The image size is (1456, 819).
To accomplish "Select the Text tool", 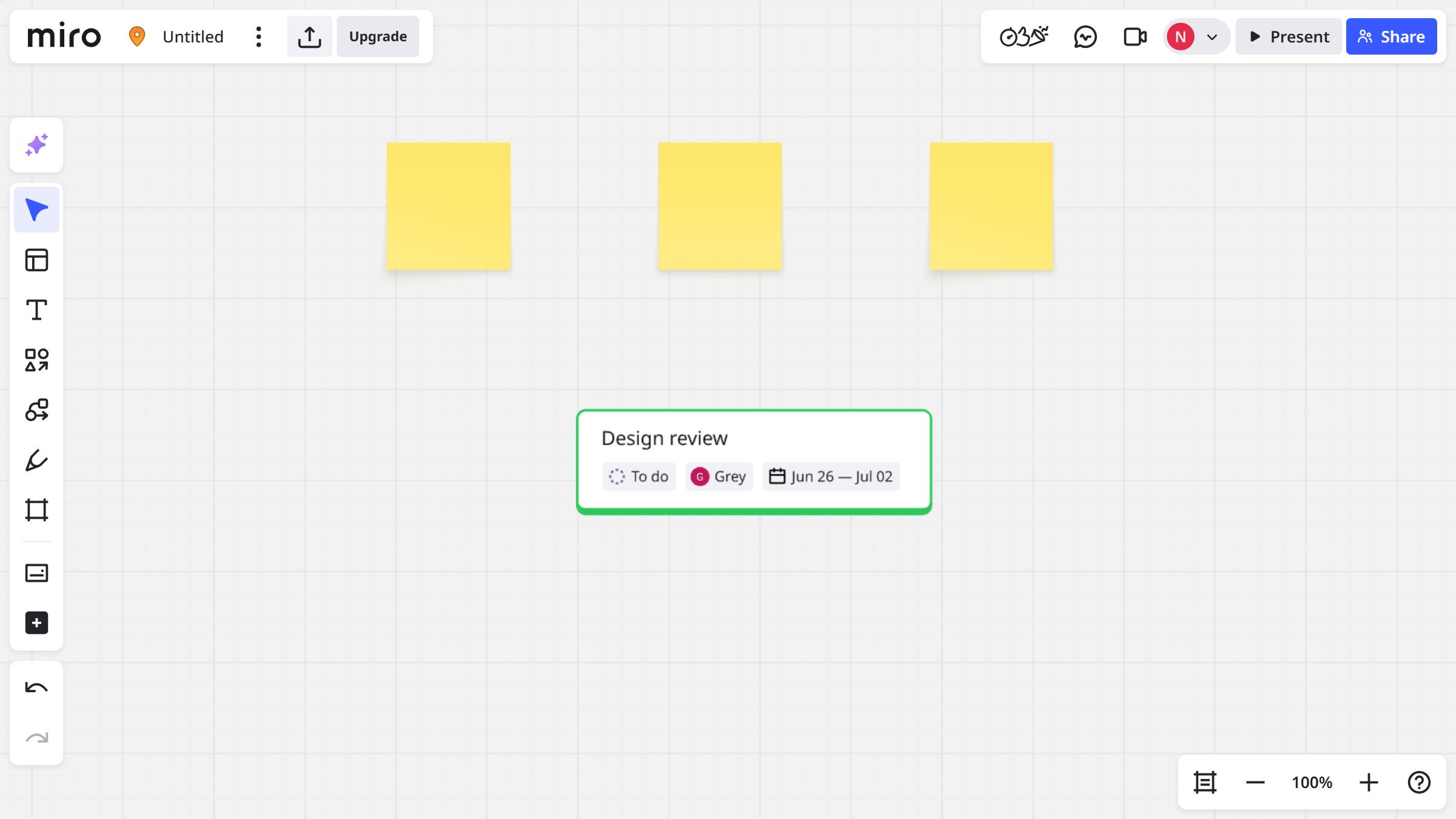I will (x=36, y=309).
